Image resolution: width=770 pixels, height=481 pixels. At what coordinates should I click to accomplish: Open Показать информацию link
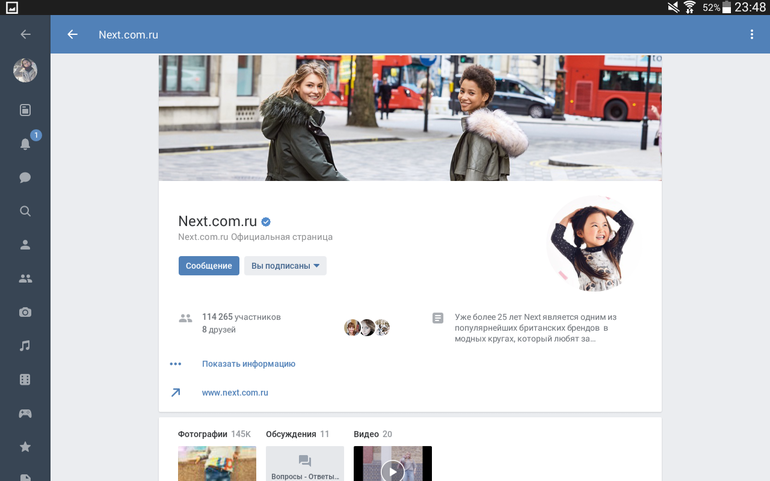point(248,364)
